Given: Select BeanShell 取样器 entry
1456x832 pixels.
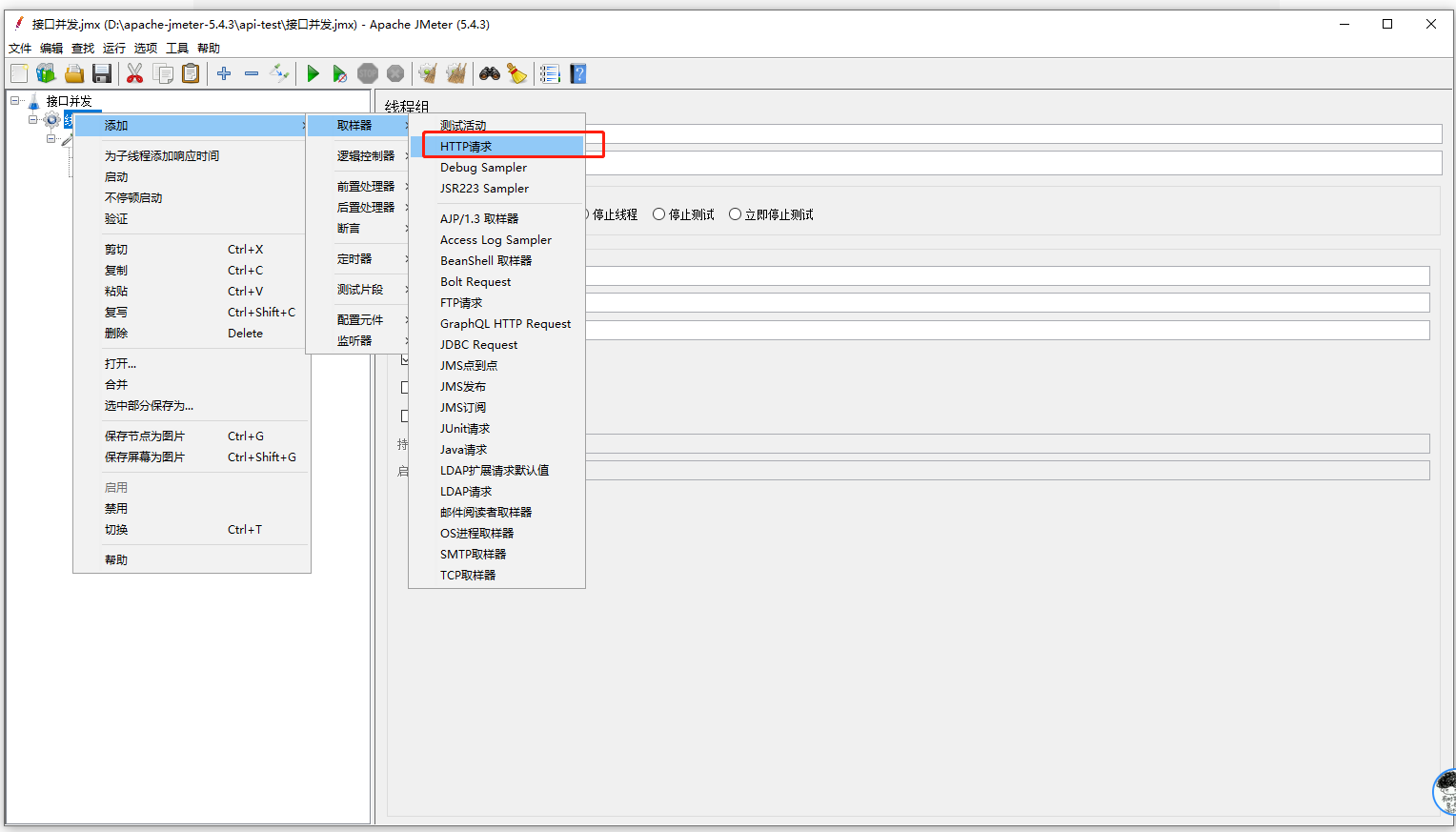Looking at the screenshot, I should pyautogui.click(x=496, y=260).
